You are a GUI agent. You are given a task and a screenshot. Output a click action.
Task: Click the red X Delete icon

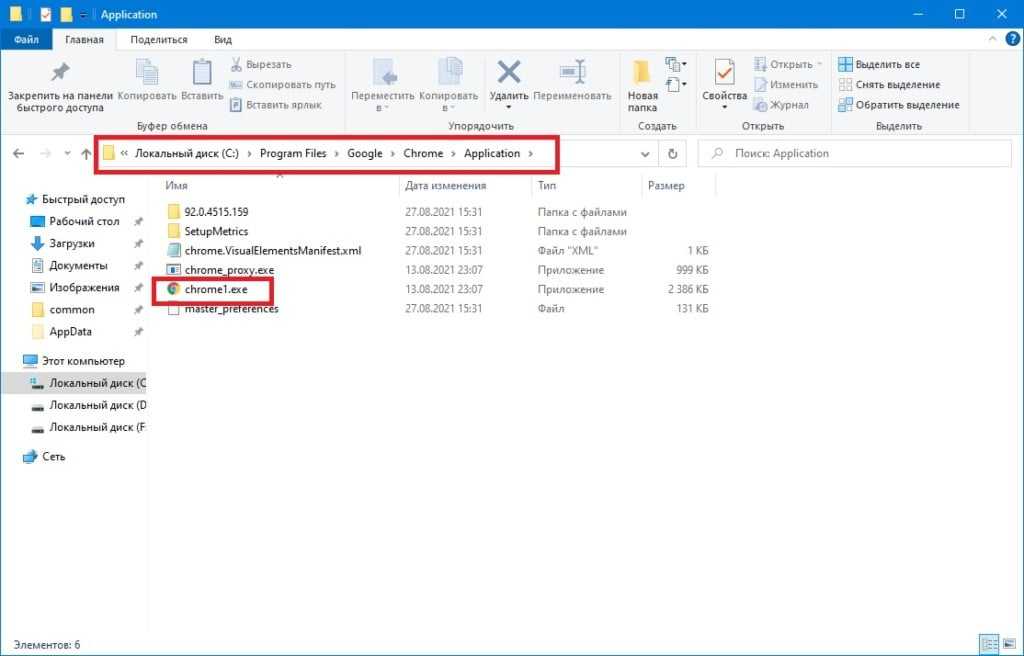(x=509, y=72)
